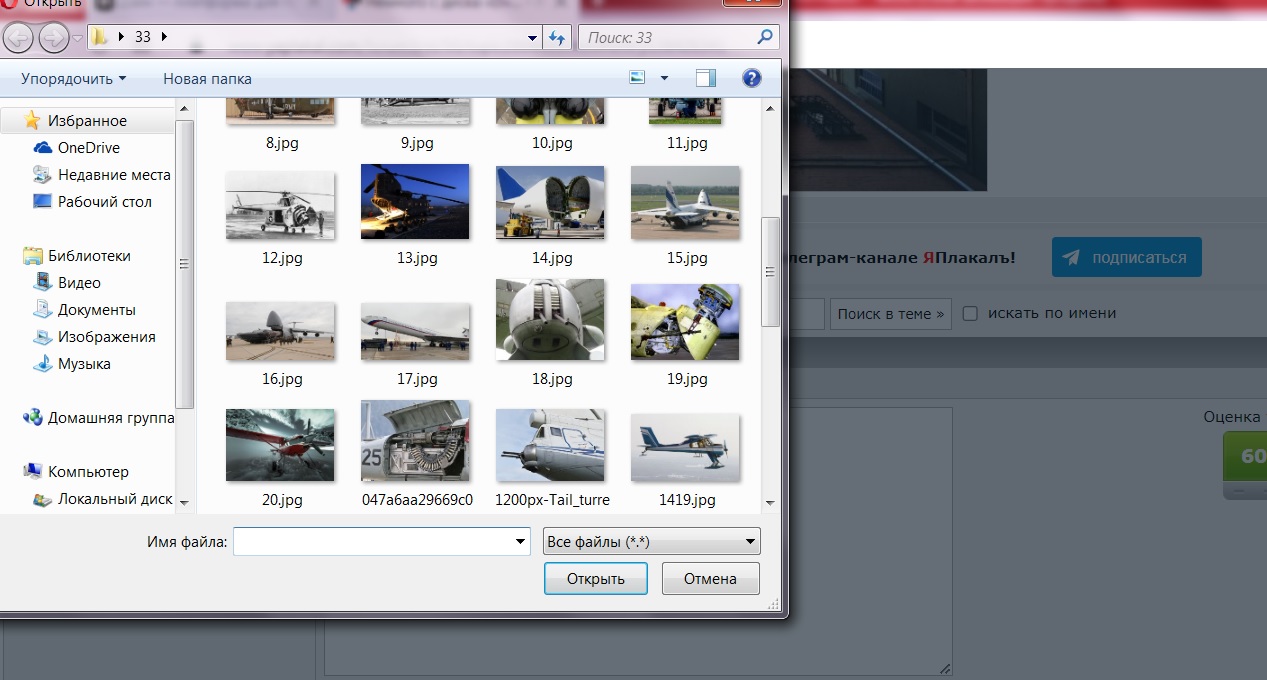This screenshot has height=680, width=1267.
Task: Click Новая папка button
Action: pos(207,78)
